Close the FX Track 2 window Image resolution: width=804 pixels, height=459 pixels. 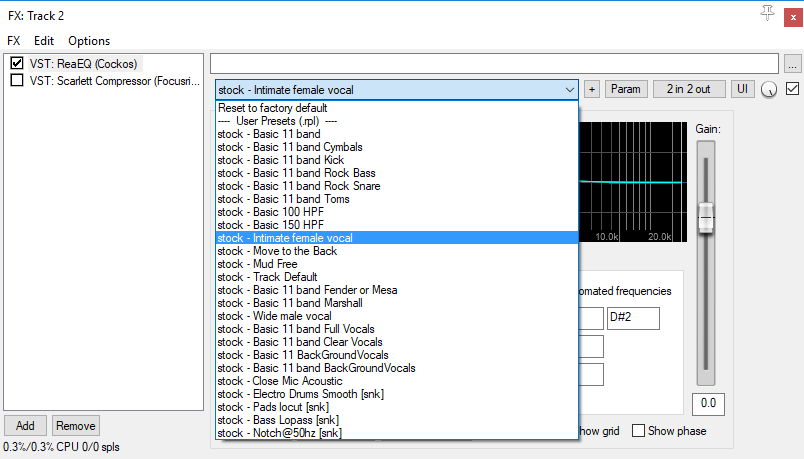point(793,17)
